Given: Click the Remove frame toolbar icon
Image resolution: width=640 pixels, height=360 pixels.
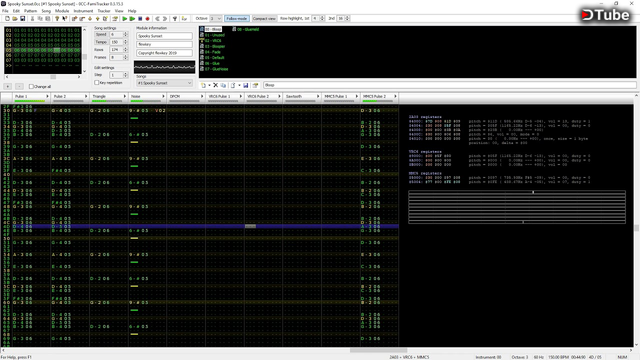Looking at the screenshot, I should click(82, 19).
